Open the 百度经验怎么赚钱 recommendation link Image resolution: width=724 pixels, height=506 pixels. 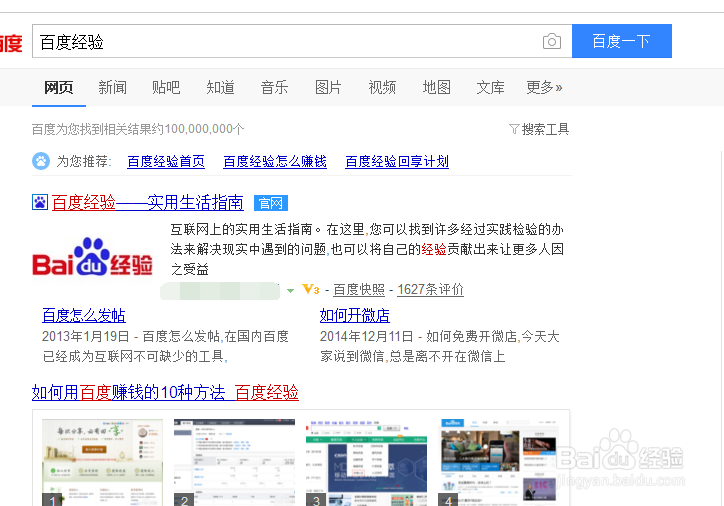pyautogui.click(x=275, y=162)
